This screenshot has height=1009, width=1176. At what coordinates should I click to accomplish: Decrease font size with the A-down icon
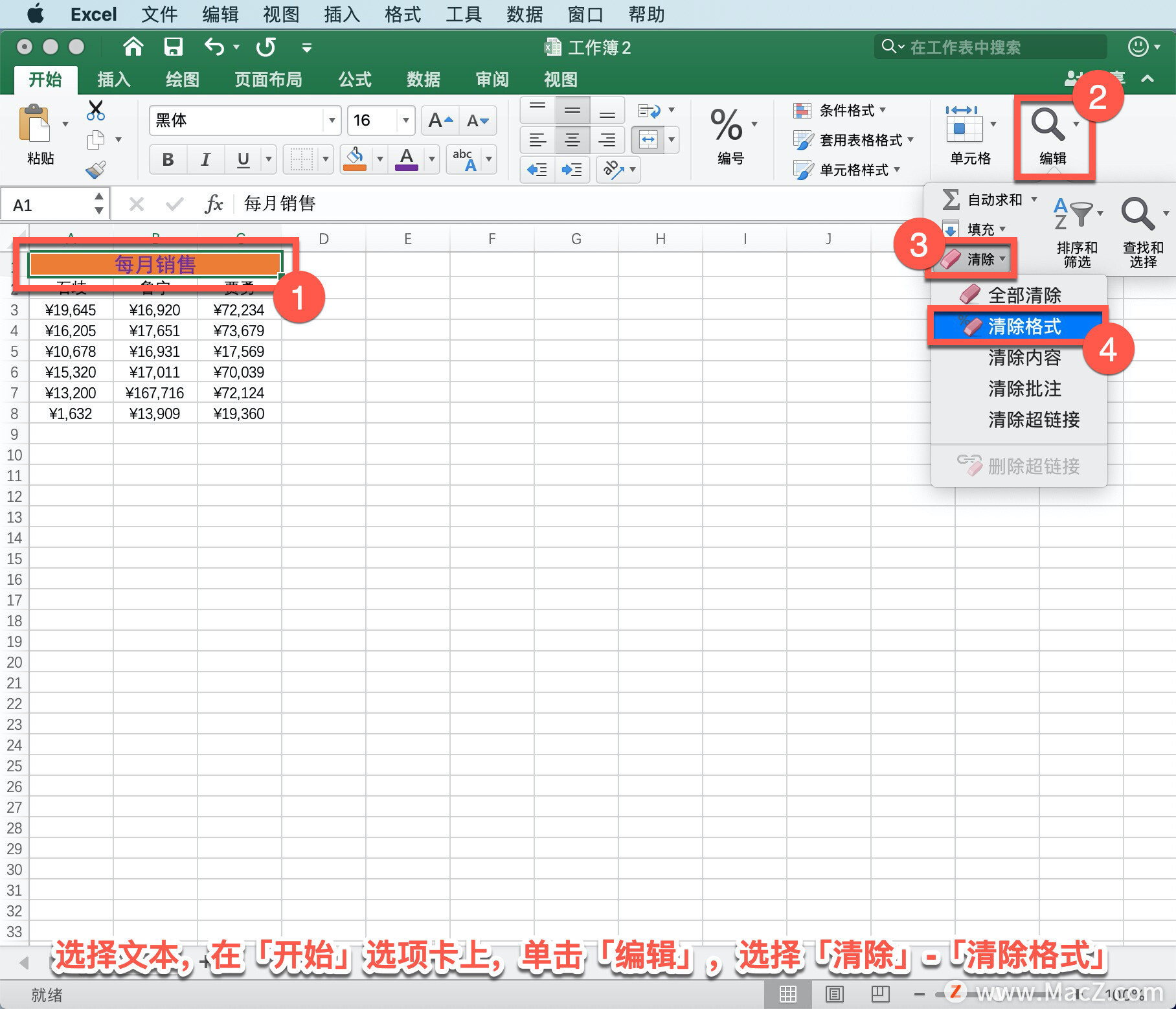pyautogui.click(x=478, y=120)
